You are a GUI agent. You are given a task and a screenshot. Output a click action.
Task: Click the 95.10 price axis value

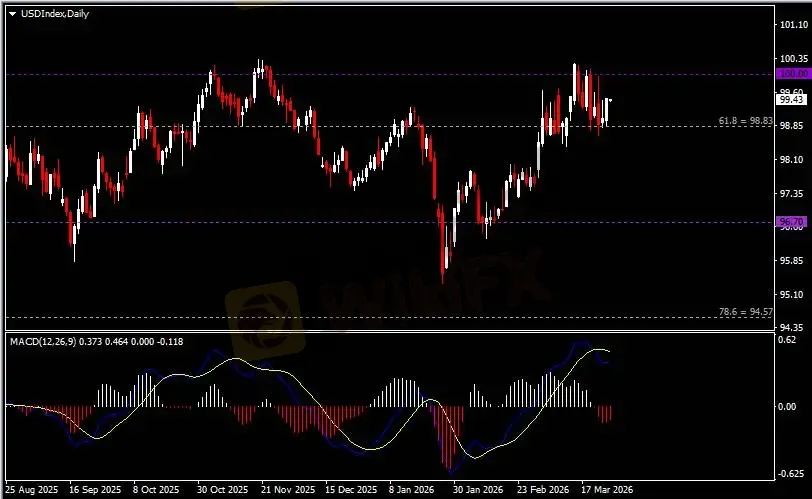(x=792, y=294)
